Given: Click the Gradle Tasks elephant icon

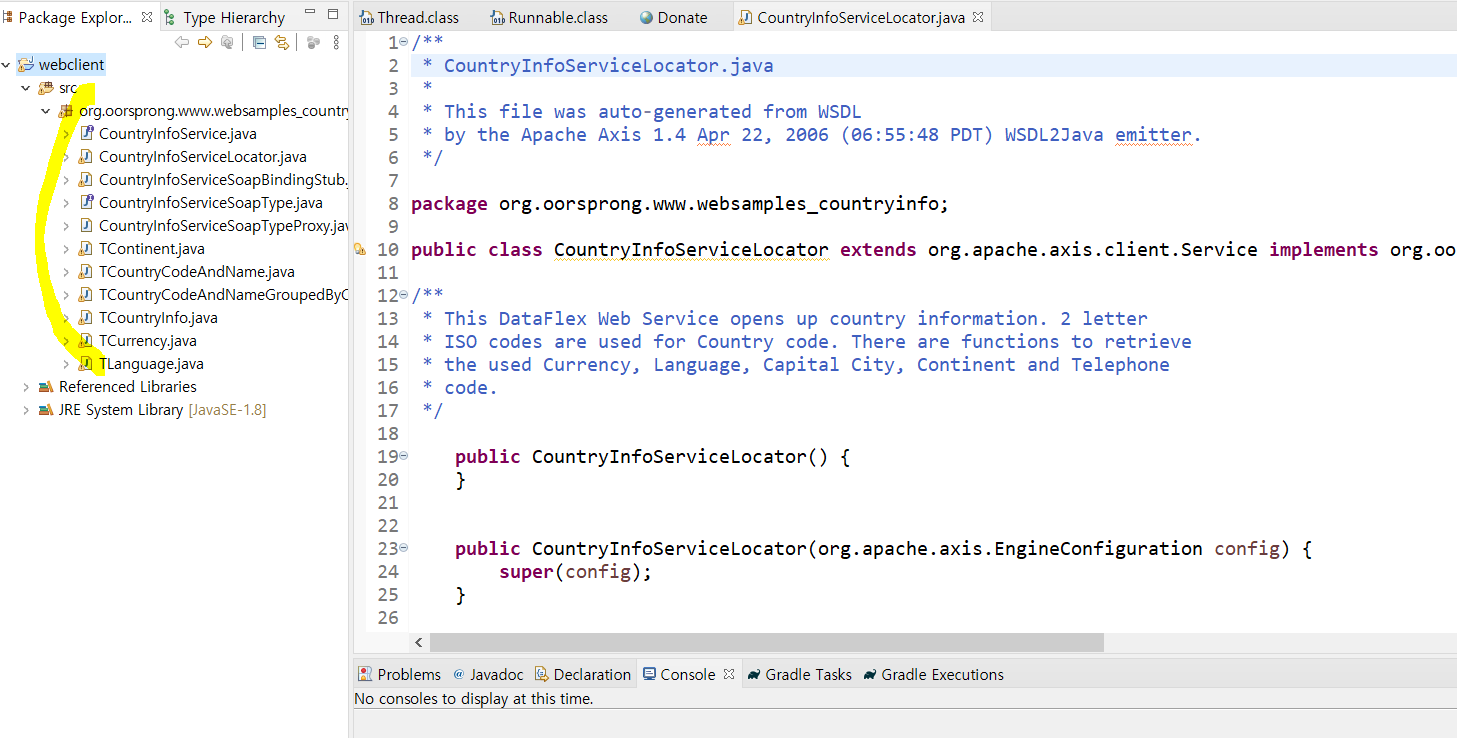Looking at the screenshot, I should (755, 674).
